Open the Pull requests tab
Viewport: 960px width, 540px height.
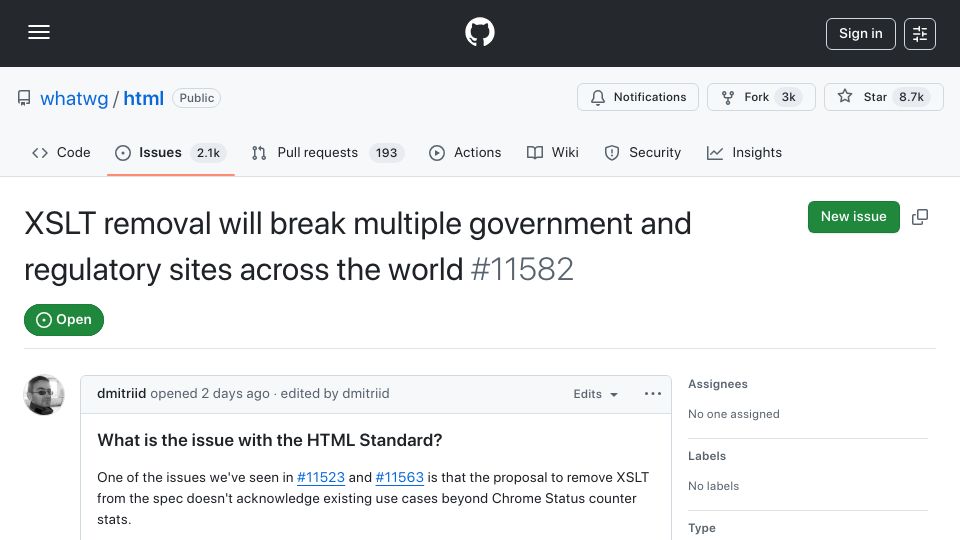328,152
